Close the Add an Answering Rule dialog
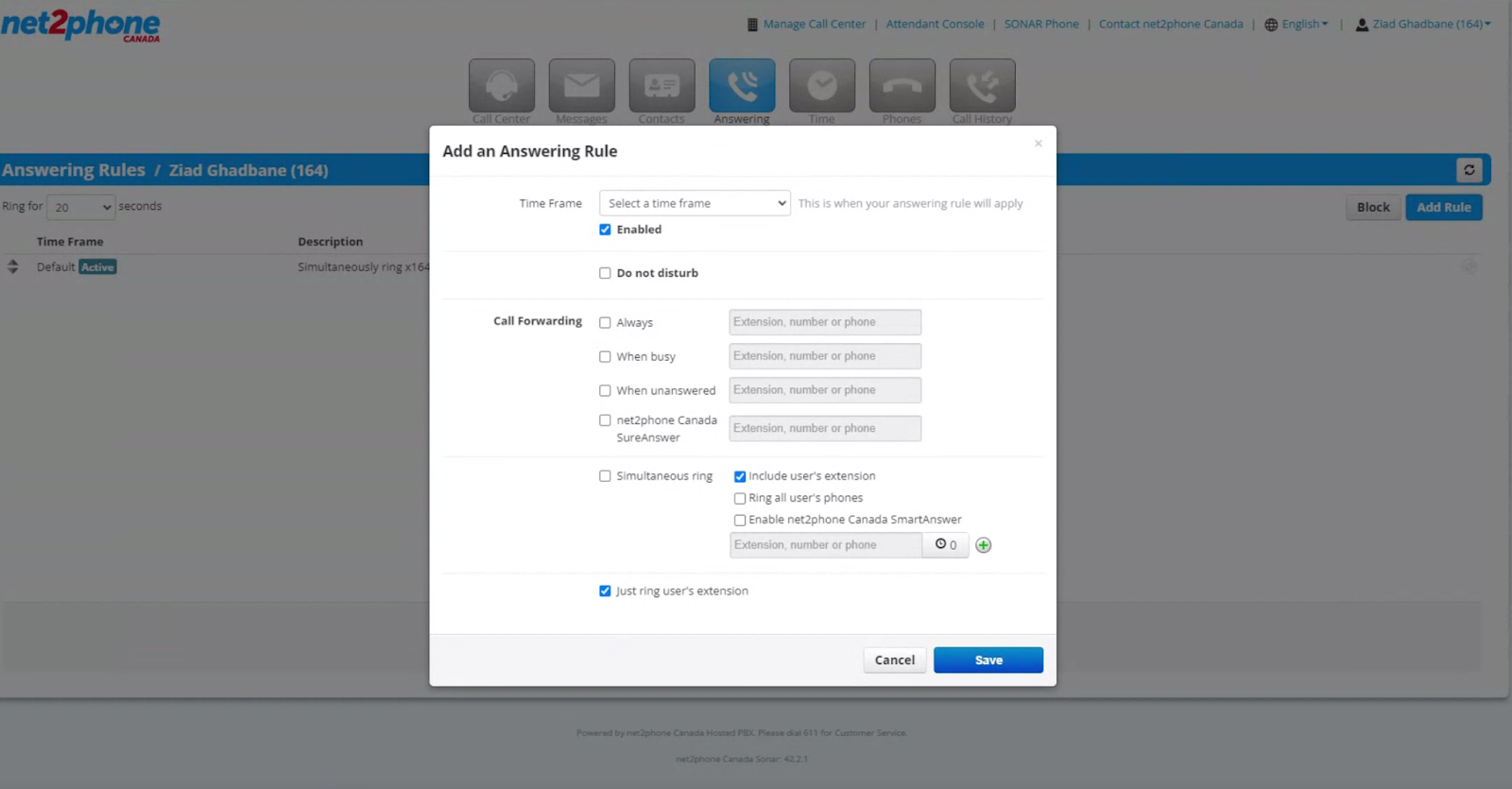Image resolution: width=1512 pixels, height=789 pixels. tap(1039, 144)
